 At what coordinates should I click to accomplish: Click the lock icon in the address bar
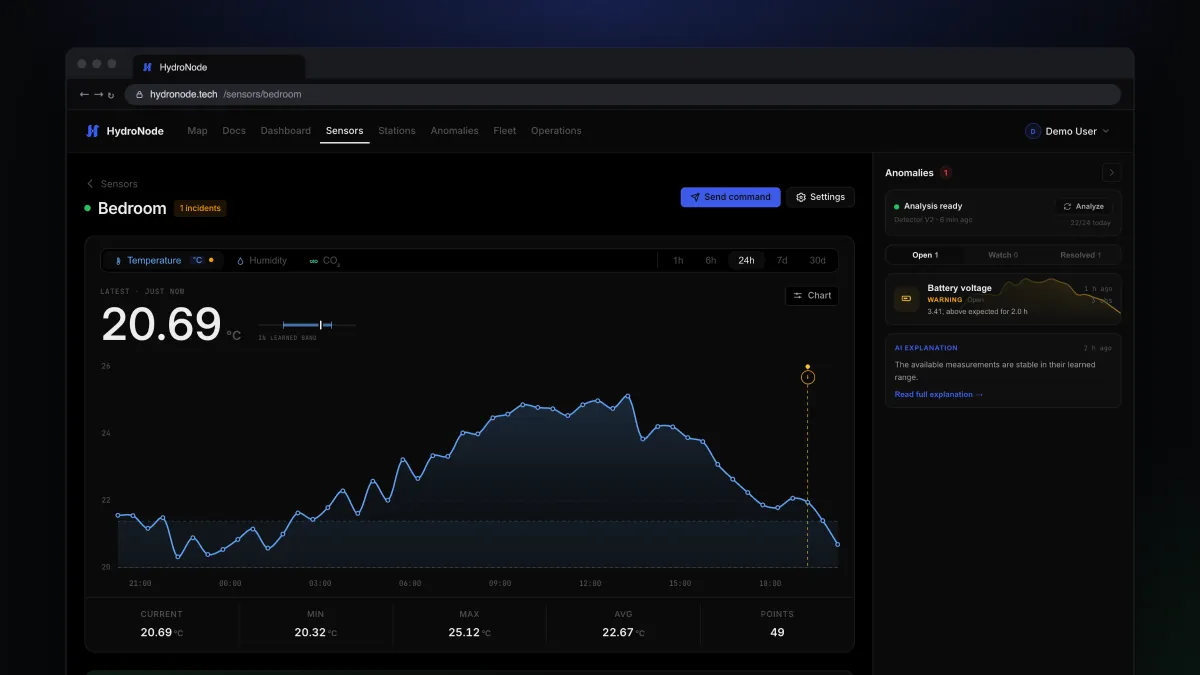click(140, 95)
